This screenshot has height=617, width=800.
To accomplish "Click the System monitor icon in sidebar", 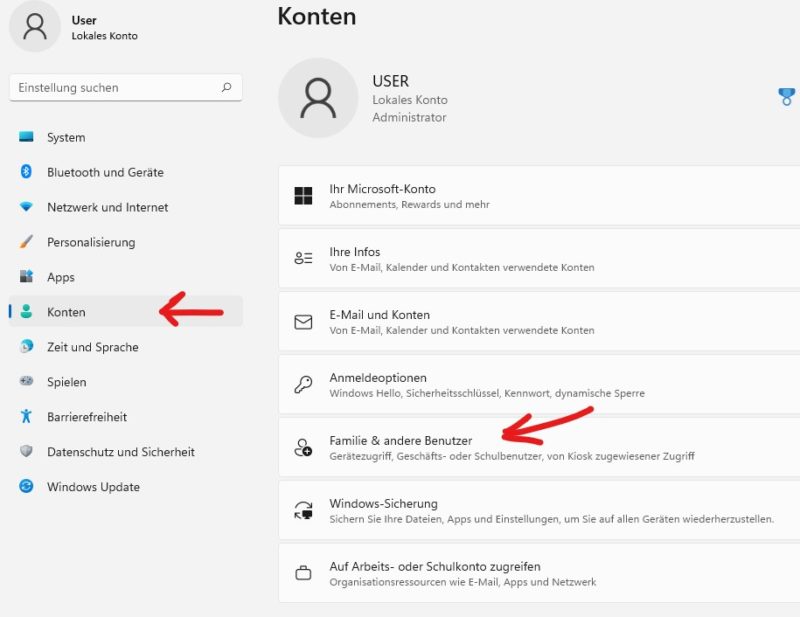I will coord(26,137).
